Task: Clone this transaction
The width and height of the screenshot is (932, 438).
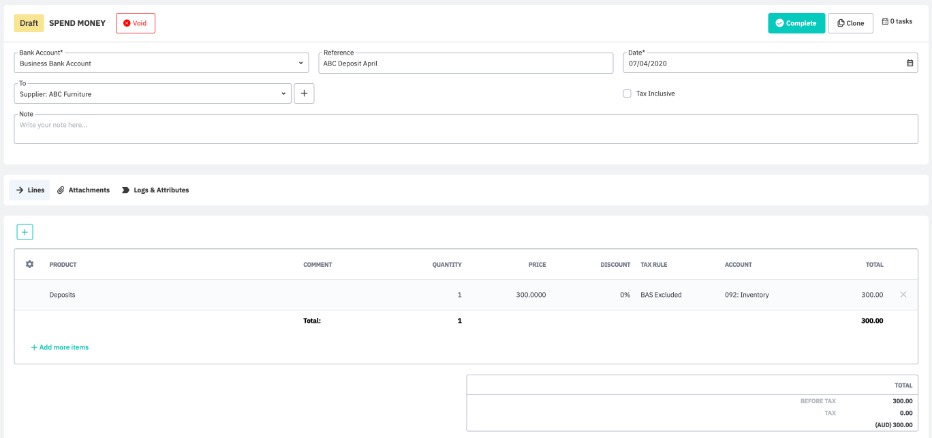Action: point(850,23)
